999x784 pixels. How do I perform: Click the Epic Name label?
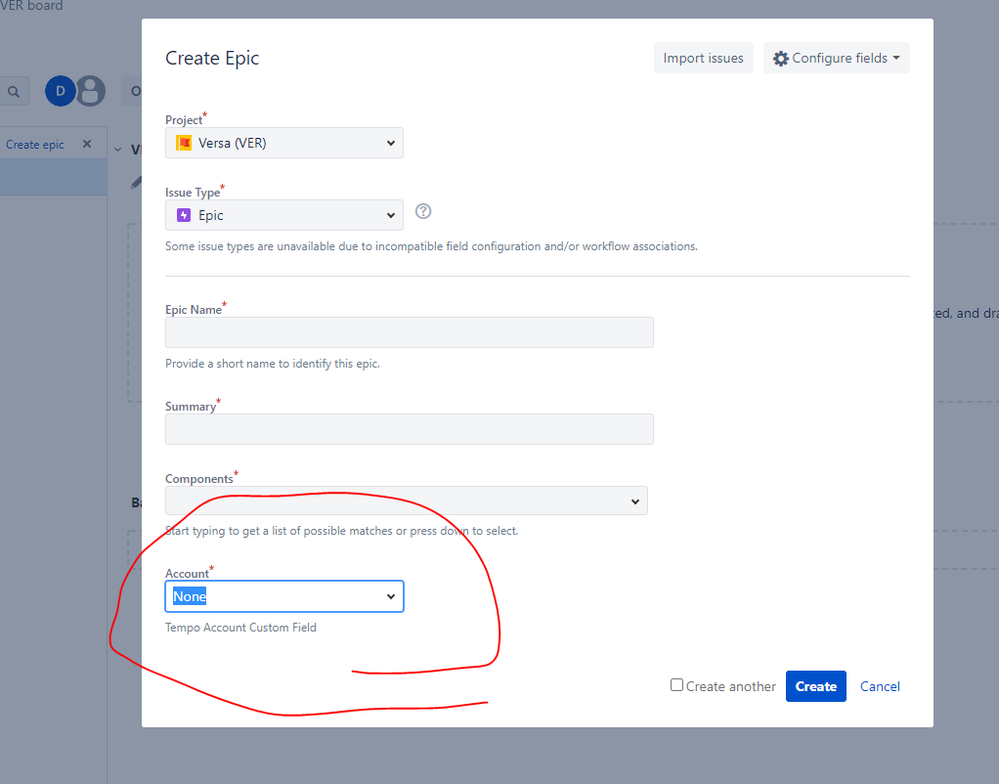click(194, 310)
